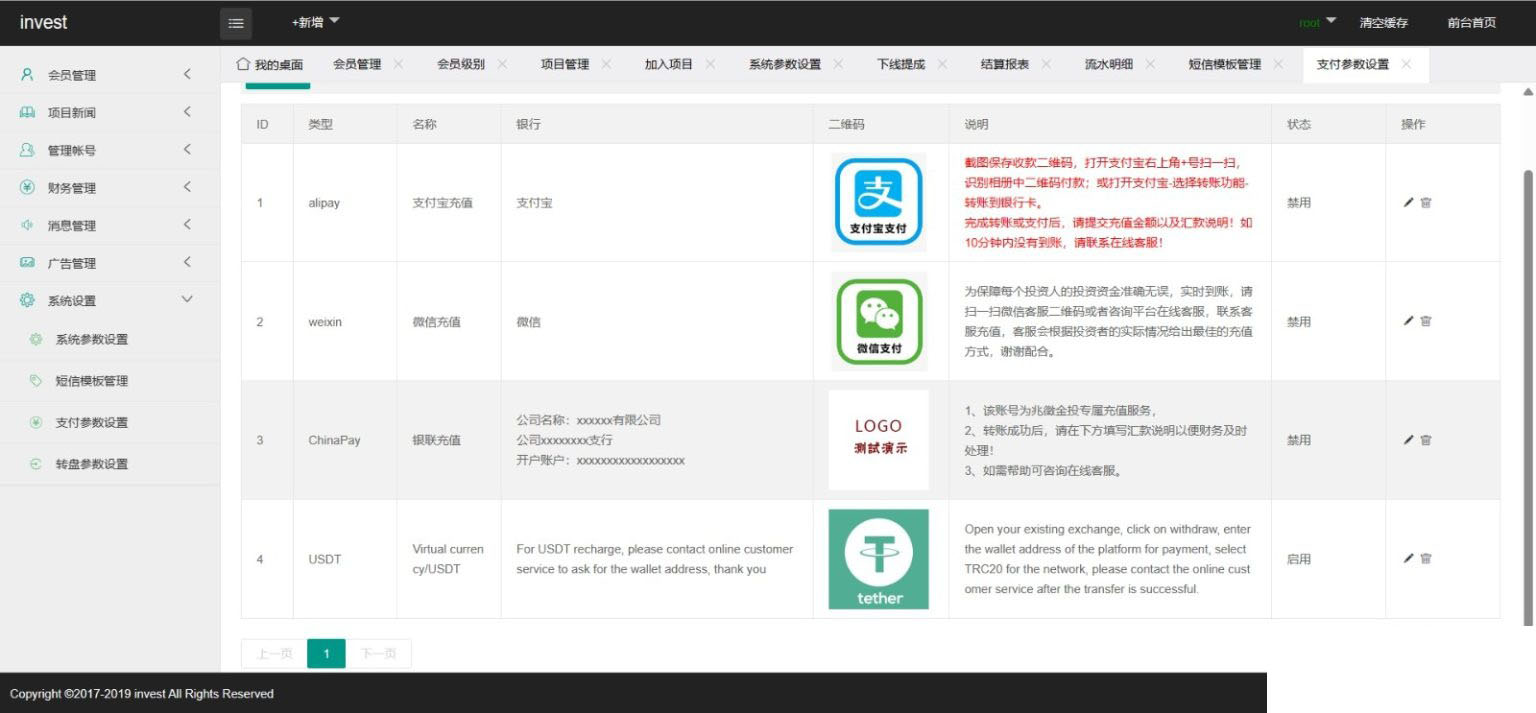Click the home icon 我的桌面 tab
This screenshot has height=713, width=1536.
[x=269, y=65]
